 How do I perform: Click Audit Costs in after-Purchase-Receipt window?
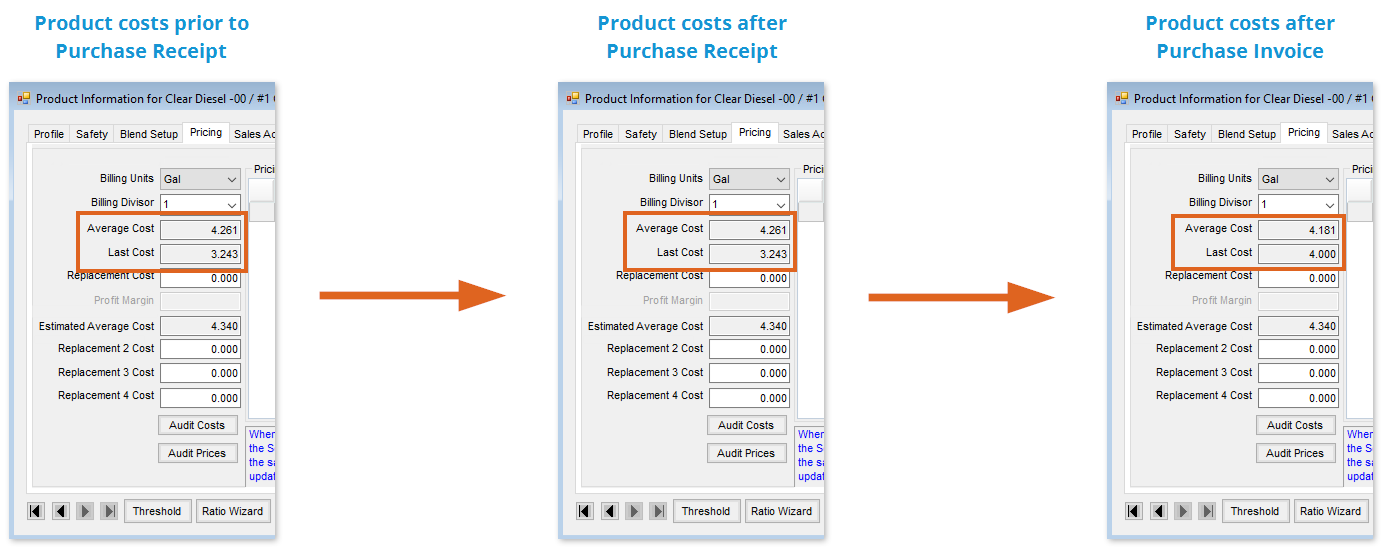pyautogui.click(x=746, y=425)
